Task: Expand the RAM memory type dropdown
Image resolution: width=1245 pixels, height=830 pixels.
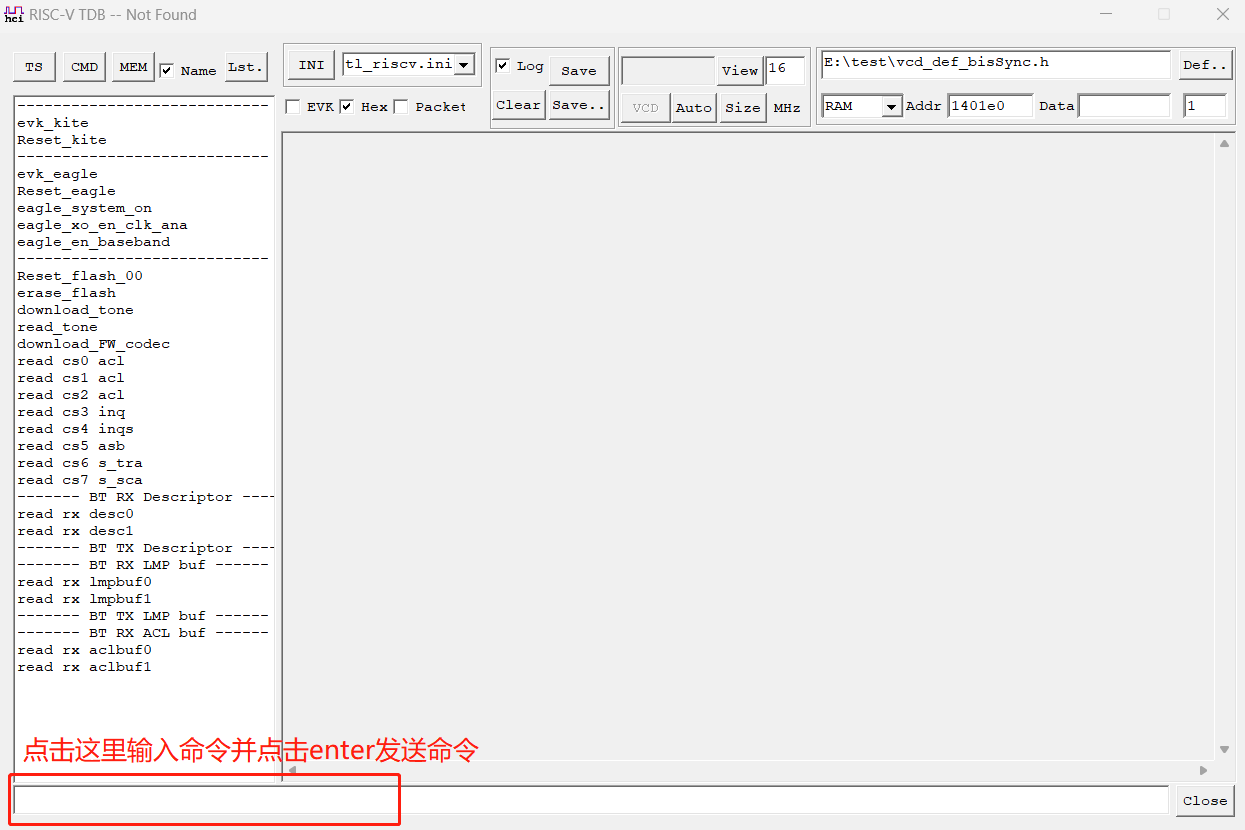Action: (x=892, y=104)
